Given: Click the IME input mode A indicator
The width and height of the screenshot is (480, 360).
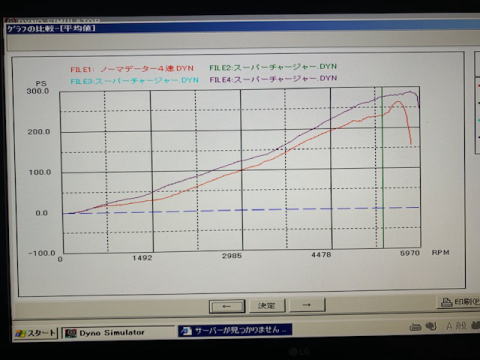Looking at the screenshot, I should (x=450, y=325).
